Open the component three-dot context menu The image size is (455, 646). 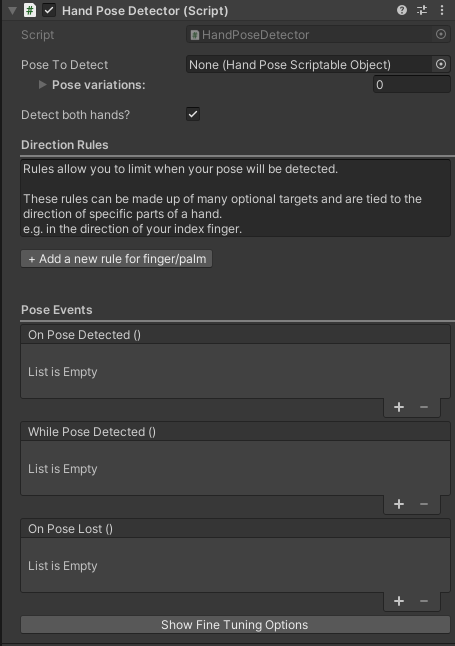click(x=442, y=10)
